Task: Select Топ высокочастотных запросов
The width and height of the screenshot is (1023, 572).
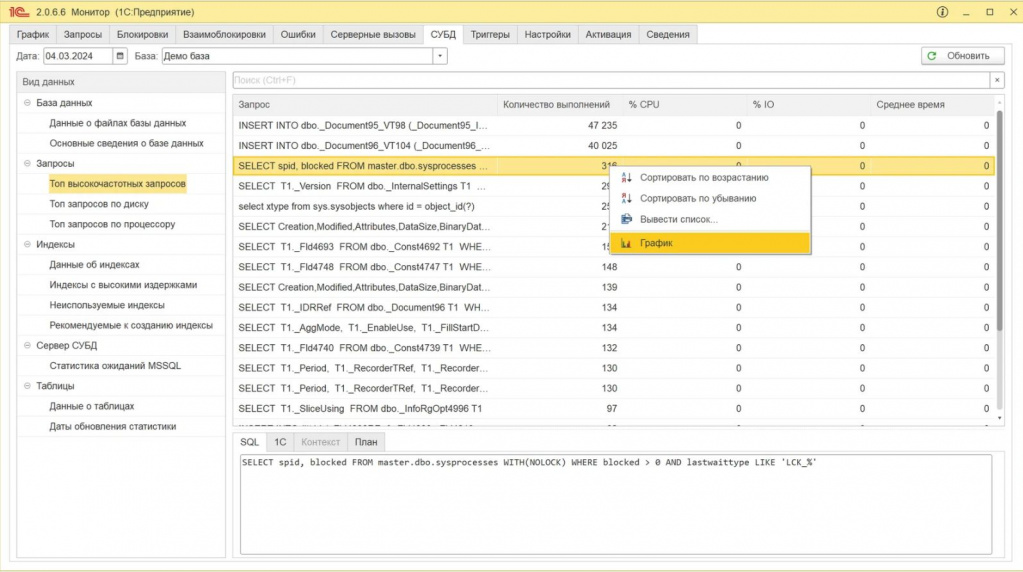Action: click(x=117, y=183)
